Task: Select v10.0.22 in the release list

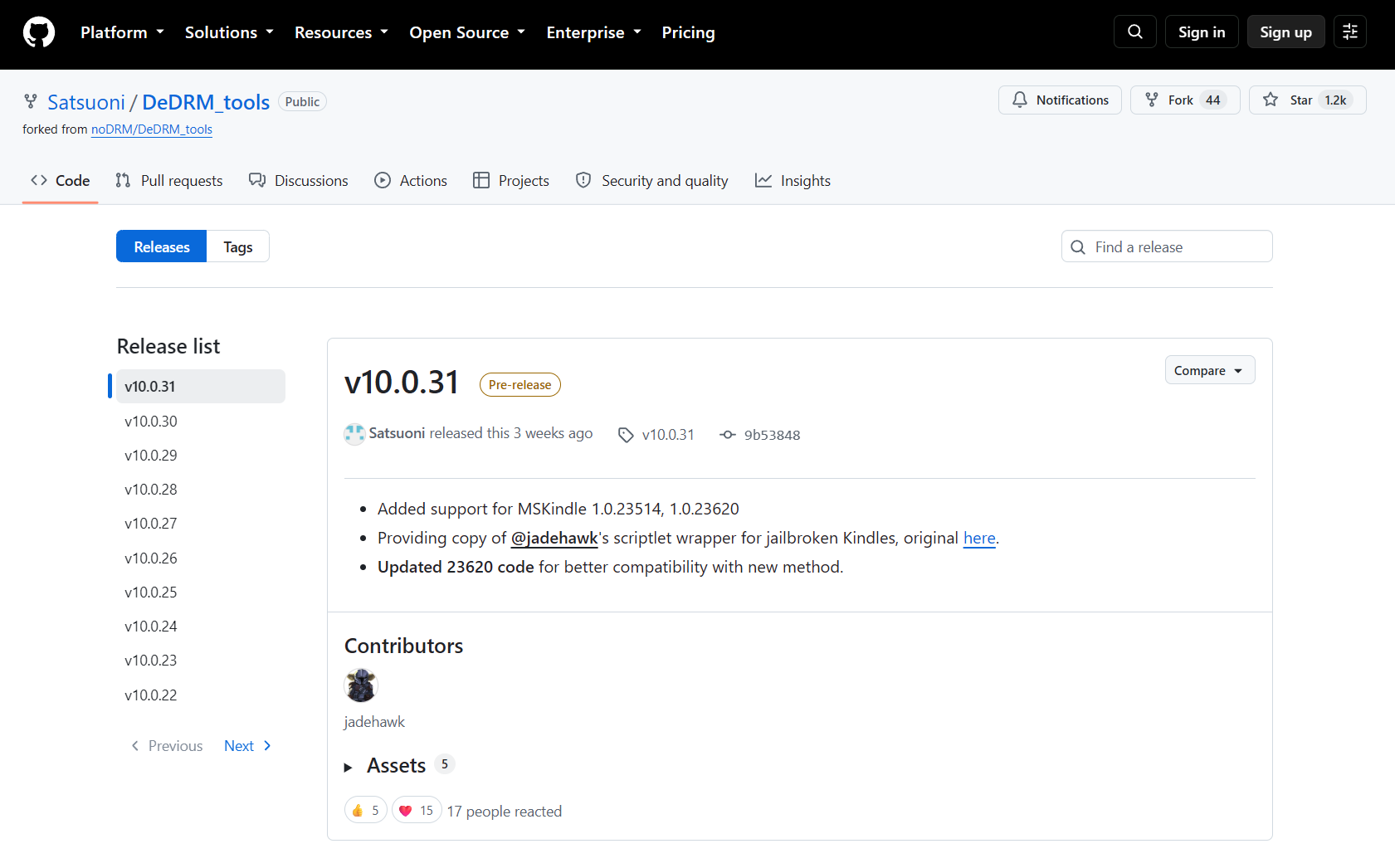Action: tap(201, 695)
